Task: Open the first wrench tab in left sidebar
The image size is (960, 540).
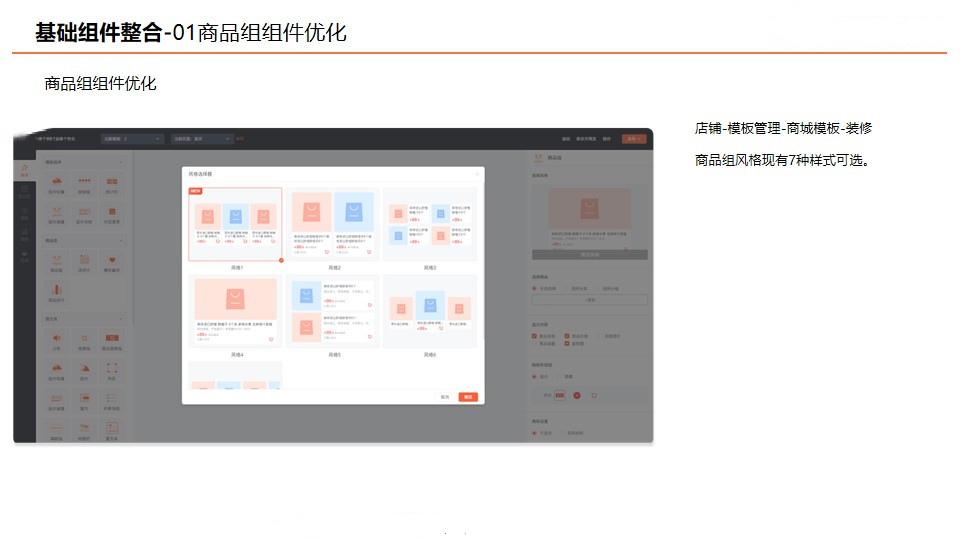Action: tap(24, 170)
